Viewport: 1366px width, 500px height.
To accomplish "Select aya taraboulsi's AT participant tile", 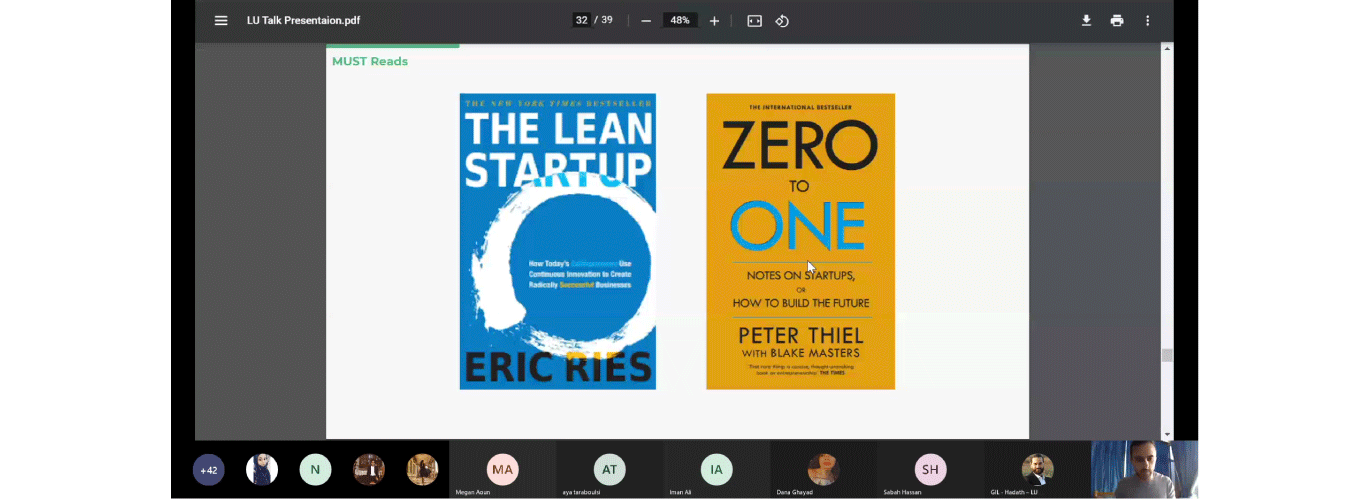I will coord(609,470).
